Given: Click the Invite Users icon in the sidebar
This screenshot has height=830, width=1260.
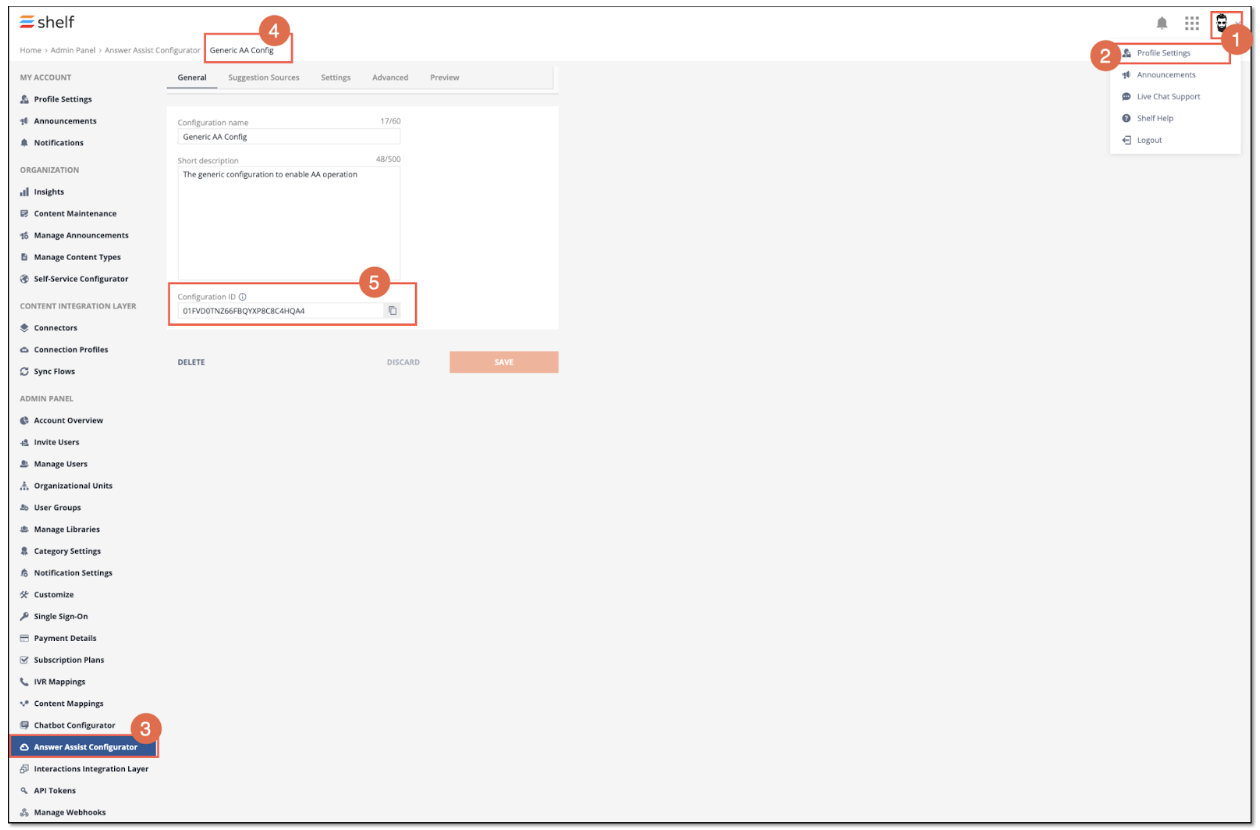Looking at the screenshot, I should point(24,442).
